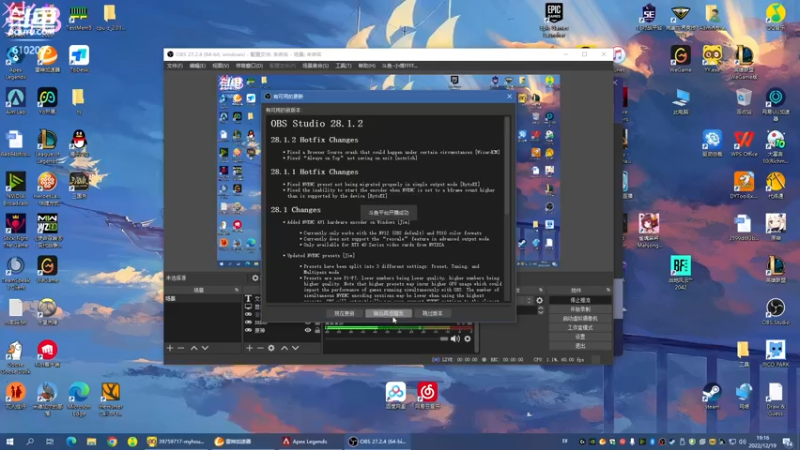Screen dimensions: 800x450
Task: Close the update available dialog
Action: (509, 96)
